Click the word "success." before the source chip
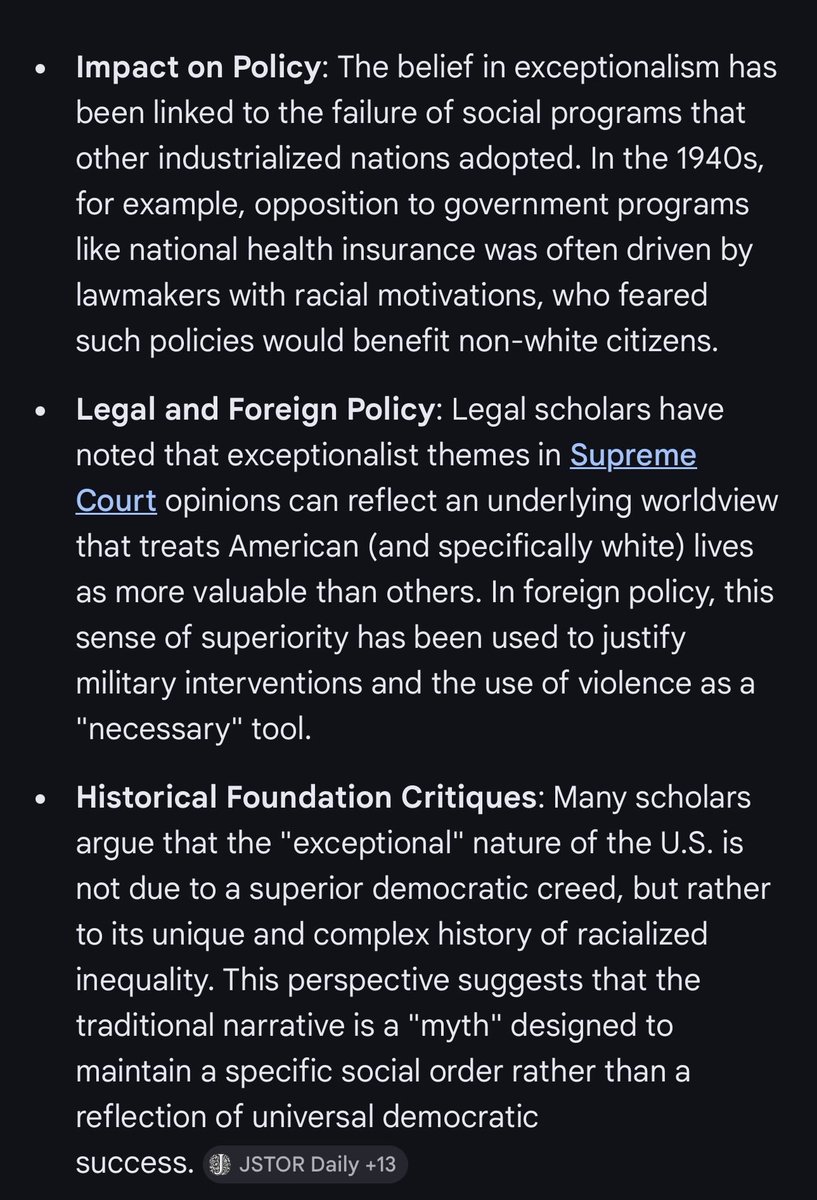817x1200 pixels. tap(135, 1164)
